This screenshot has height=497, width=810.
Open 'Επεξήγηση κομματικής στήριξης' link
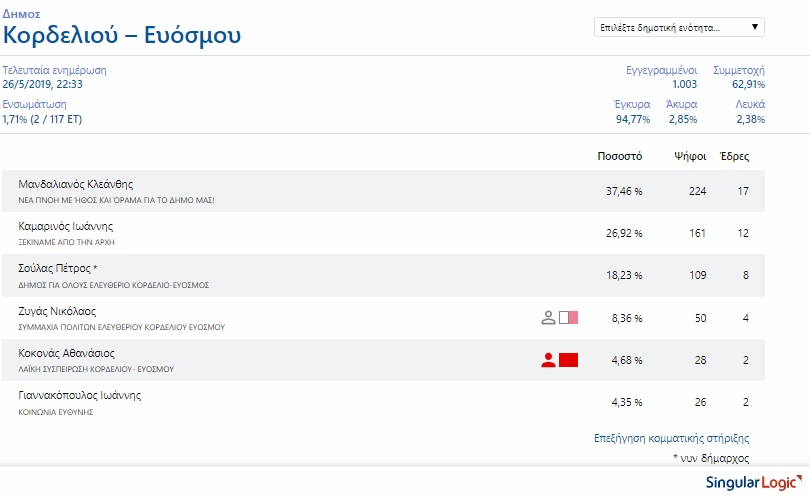(x=671, y=438)
